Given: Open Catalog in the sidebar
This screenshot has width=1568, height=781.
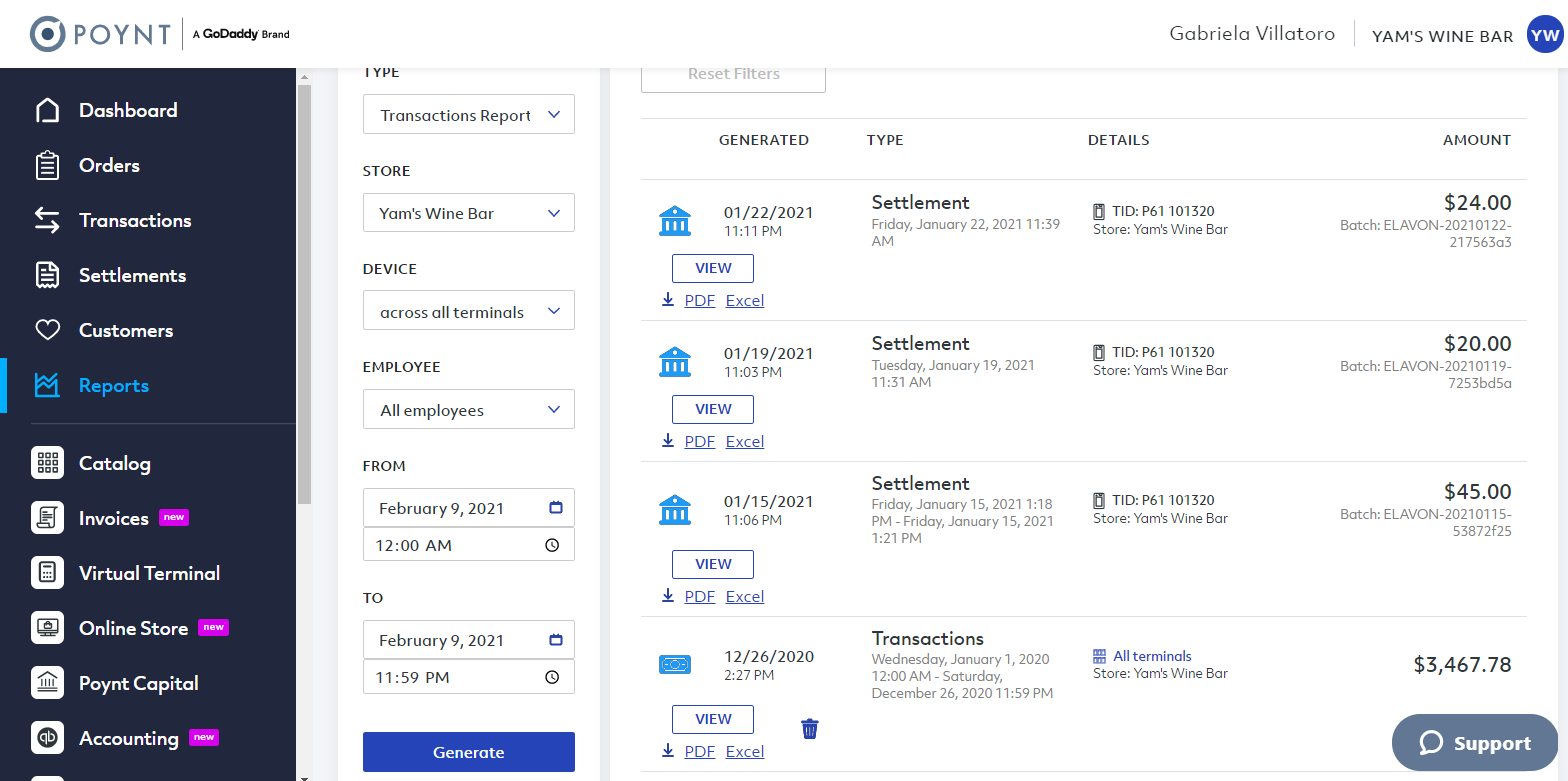Looking at the screenshot, I should 115,463.
